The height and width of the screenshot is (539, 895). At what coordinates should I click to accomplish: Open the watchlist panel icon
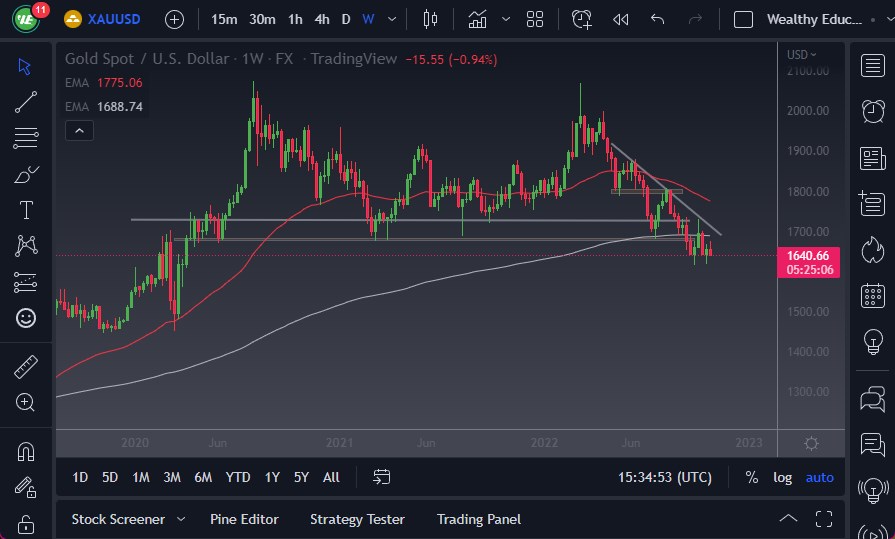[872, 65]
